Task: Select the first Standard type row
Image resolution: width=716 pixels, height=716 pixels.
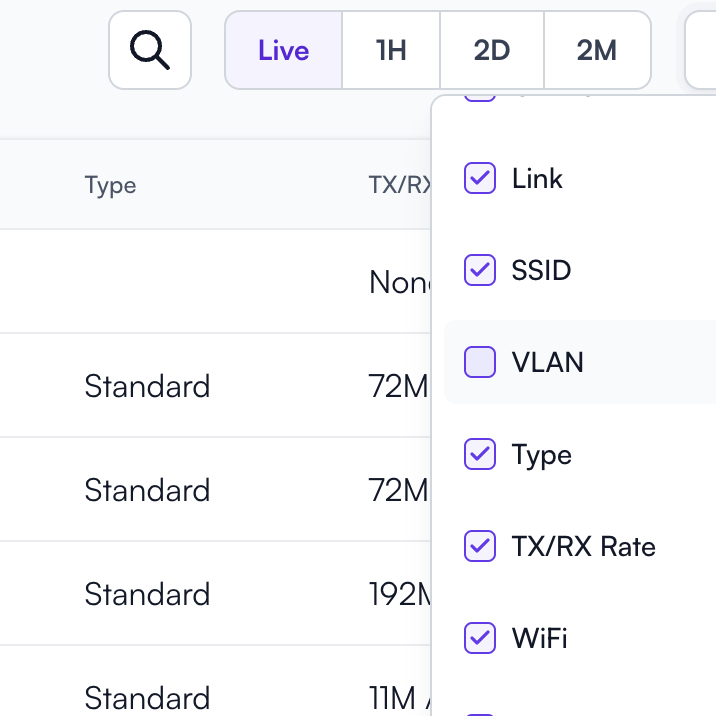Action: click(215, 385)
